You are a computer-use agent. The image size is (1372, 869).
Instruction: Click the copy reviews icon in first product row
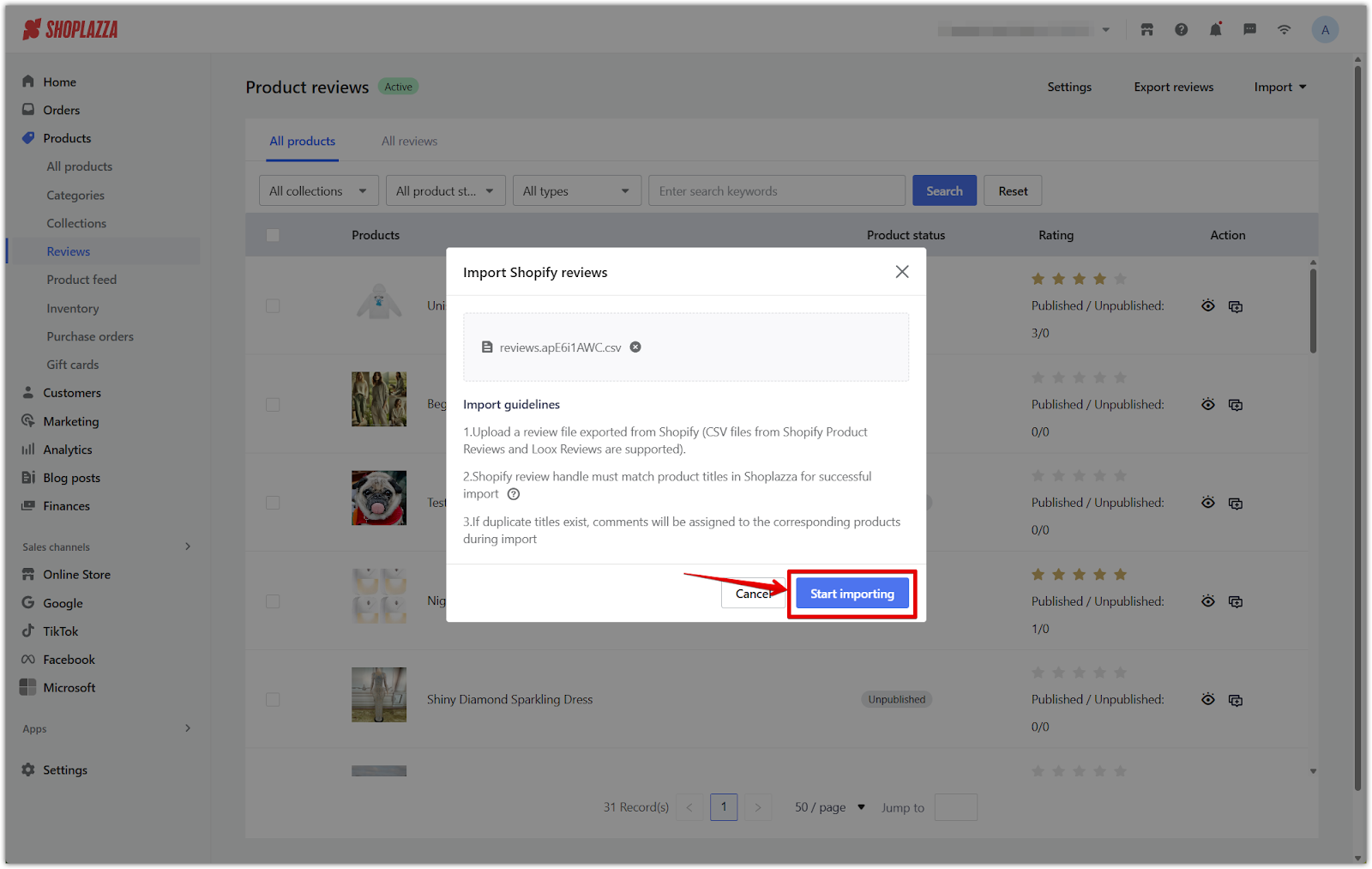(x=1236, y=306)
